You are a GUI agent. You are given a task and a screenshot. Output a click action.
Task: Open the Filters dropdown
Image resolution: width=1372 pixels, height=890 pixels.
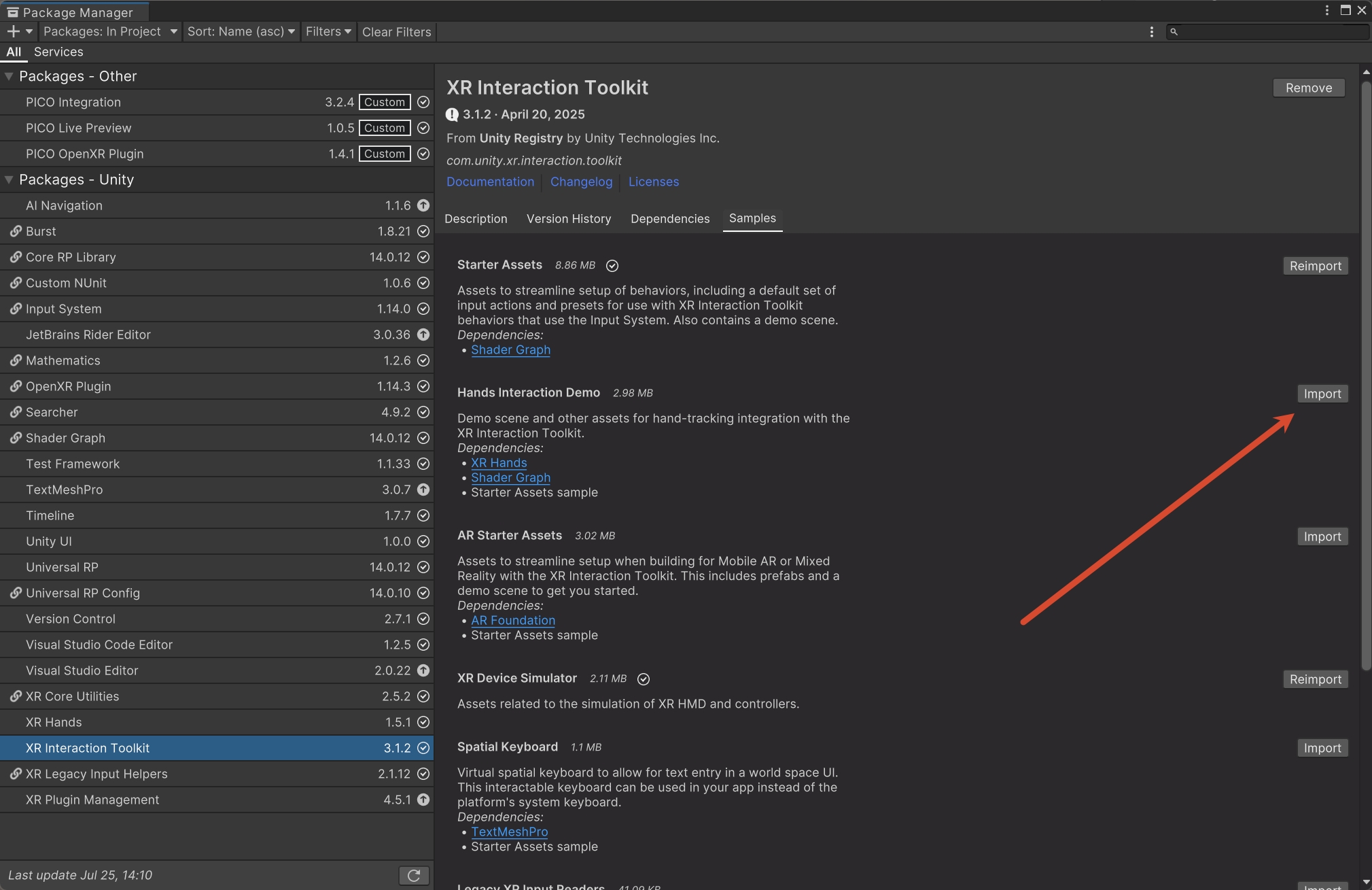[328, 31]
